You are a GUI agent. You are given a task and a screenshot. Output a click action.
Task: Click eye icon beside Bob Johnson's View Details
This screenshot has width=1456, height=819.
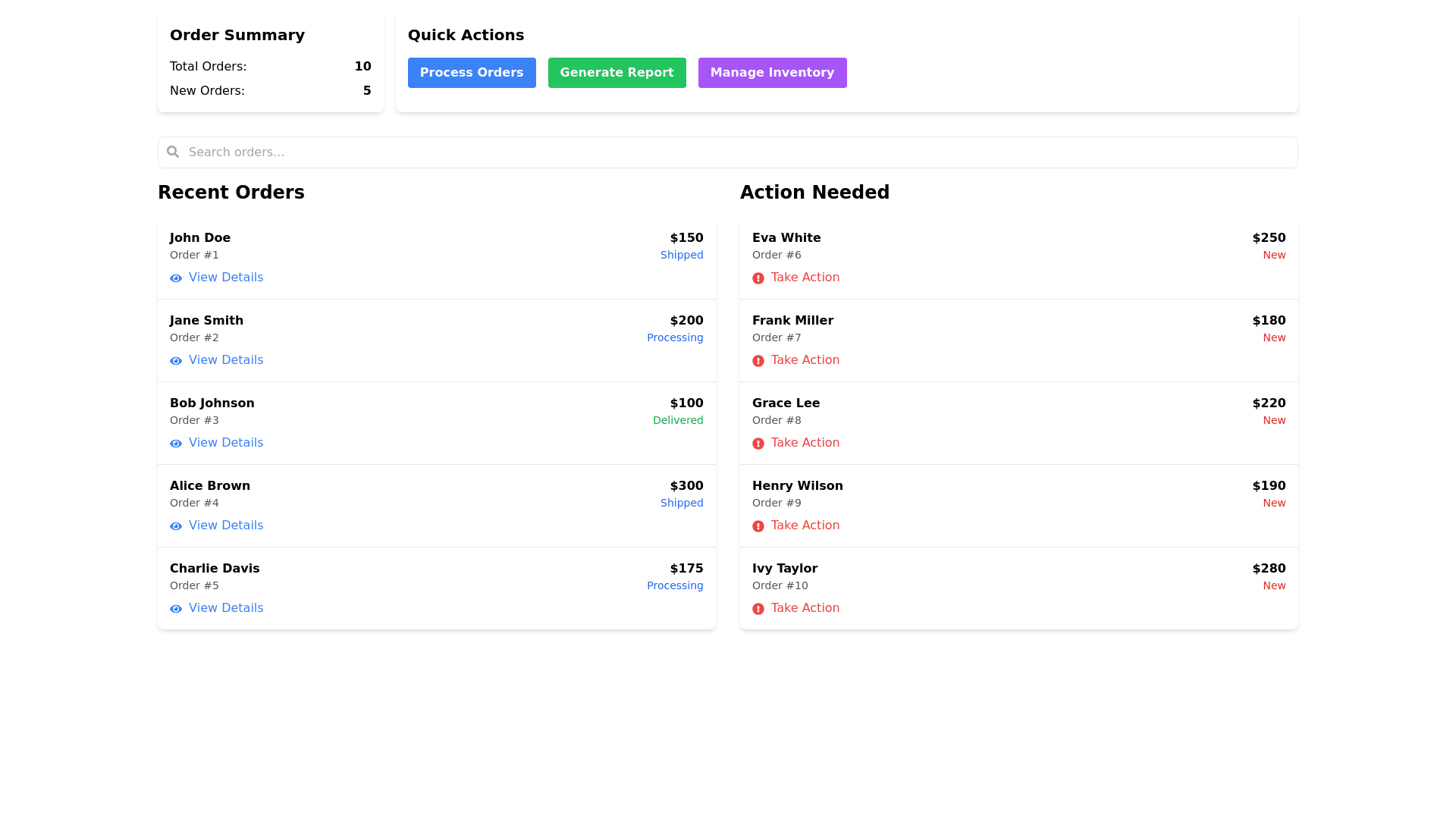(176, 444)
